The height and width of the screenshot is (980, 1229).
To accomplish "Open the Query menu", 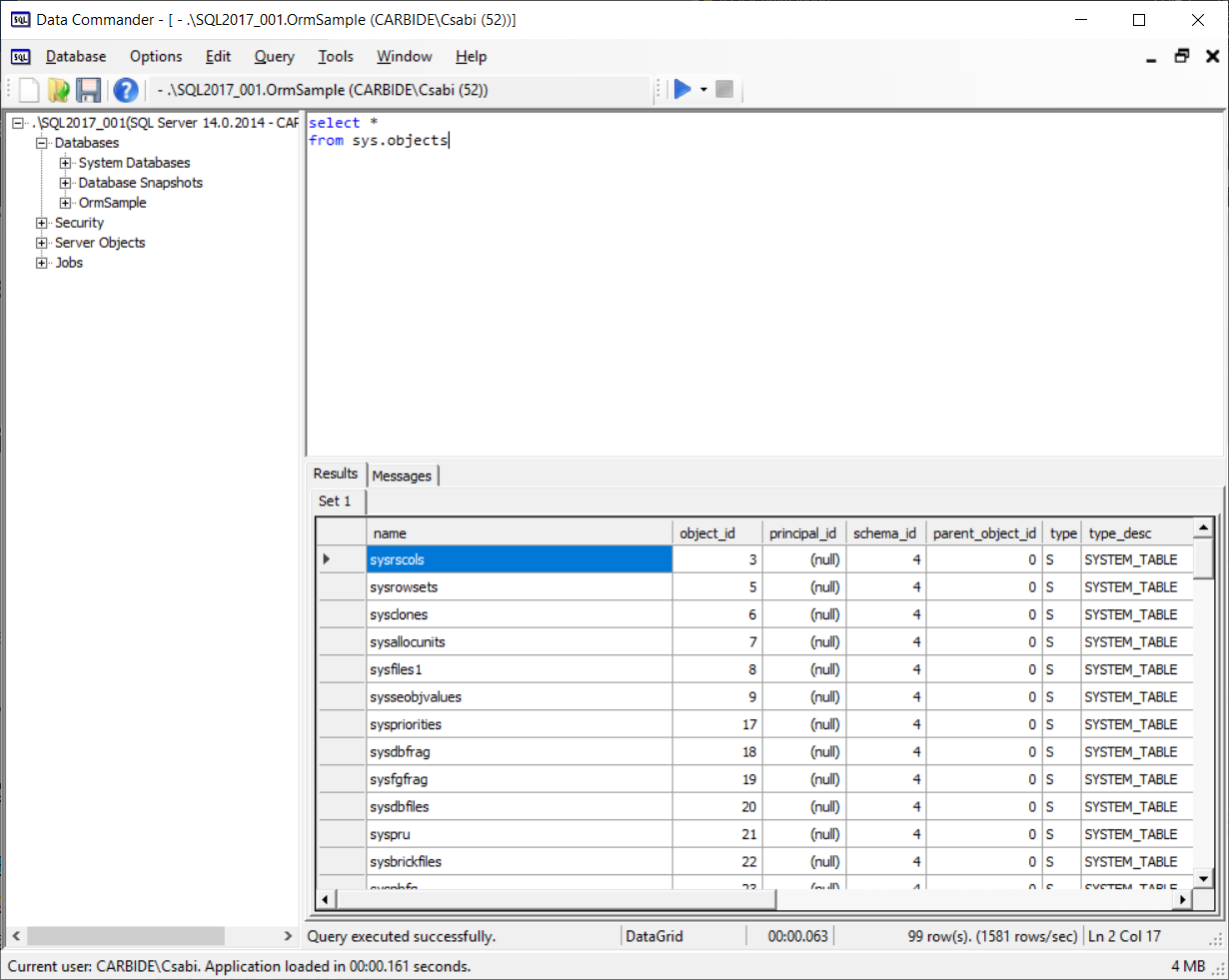I will [274, 57].
